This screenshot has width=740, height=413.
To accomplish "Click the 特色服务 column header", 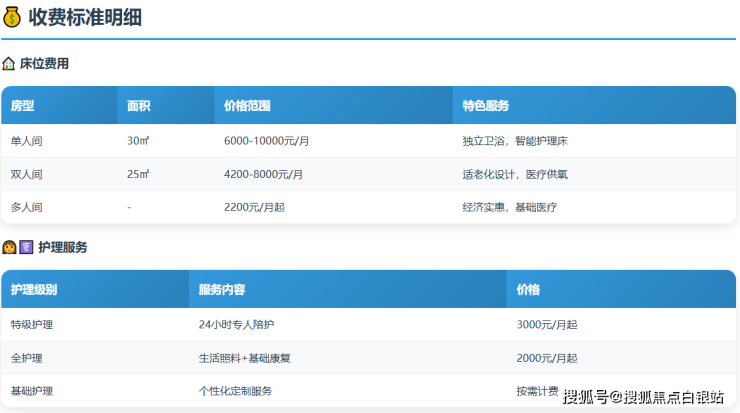I will 486,106.
